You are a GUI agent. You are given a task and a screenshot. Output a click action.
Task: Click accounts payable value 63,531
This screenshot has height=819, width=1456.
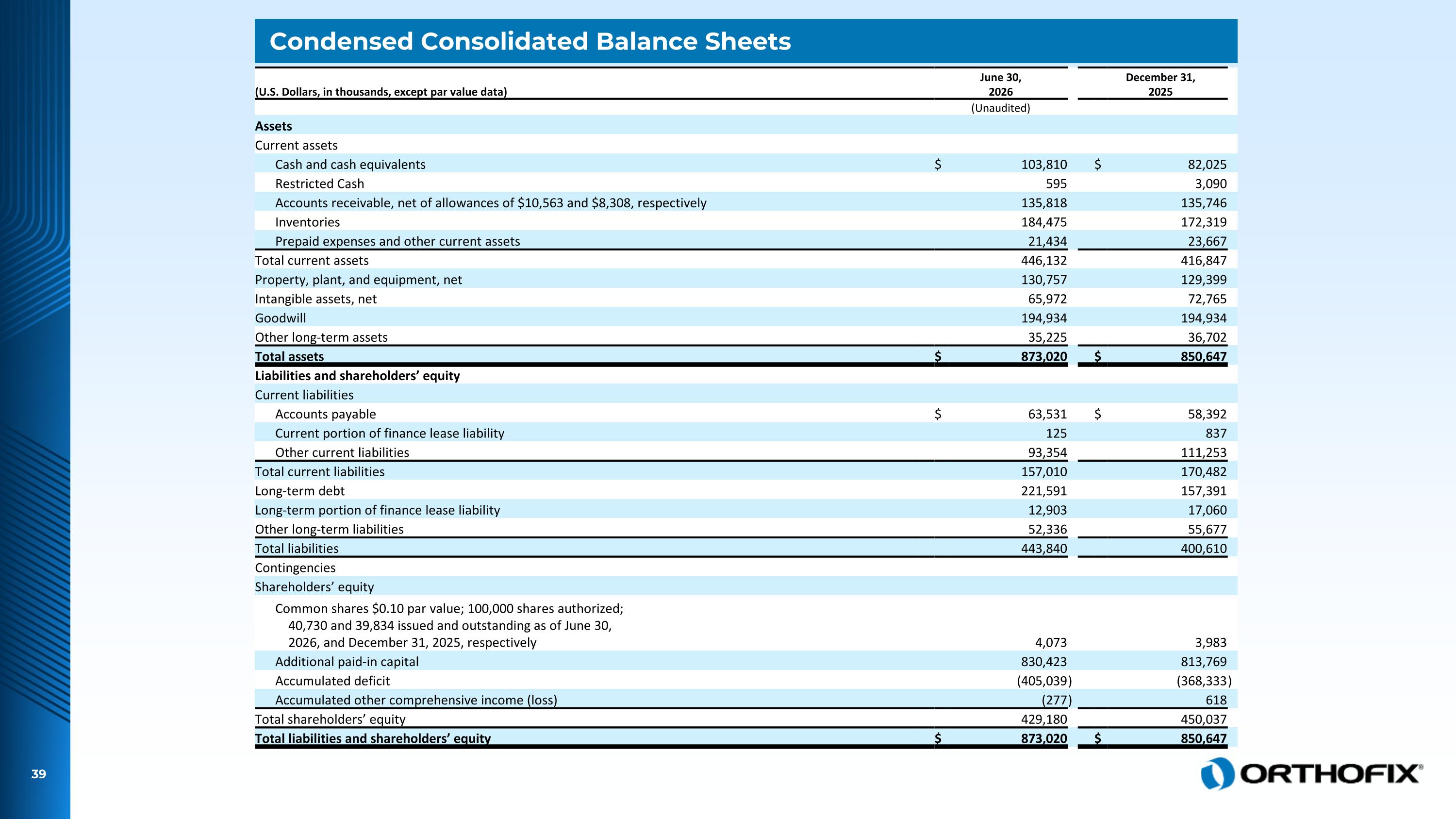point(1047,414)
